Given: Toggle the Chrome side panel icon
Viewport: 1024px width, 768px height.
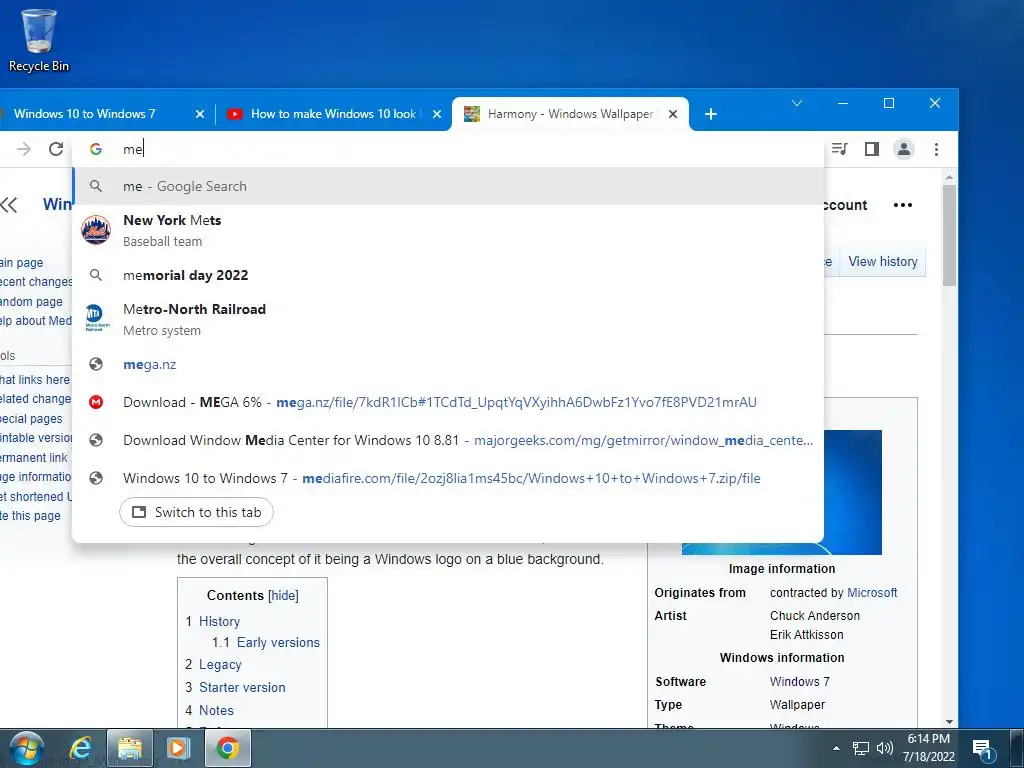Looking at the screenshot, I should [872, 149].
